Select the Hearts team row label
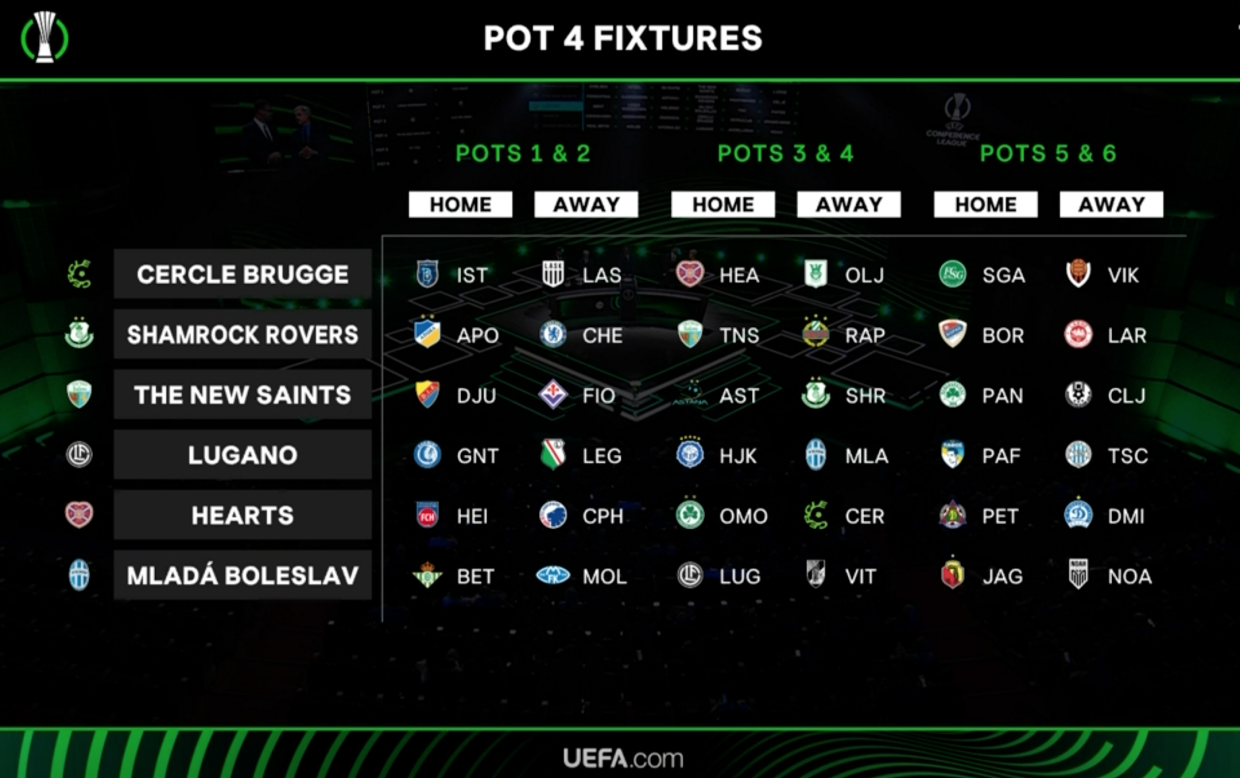Image resolution: width=1240 pixels, height=778 pixels. click(x=243, y=515)
